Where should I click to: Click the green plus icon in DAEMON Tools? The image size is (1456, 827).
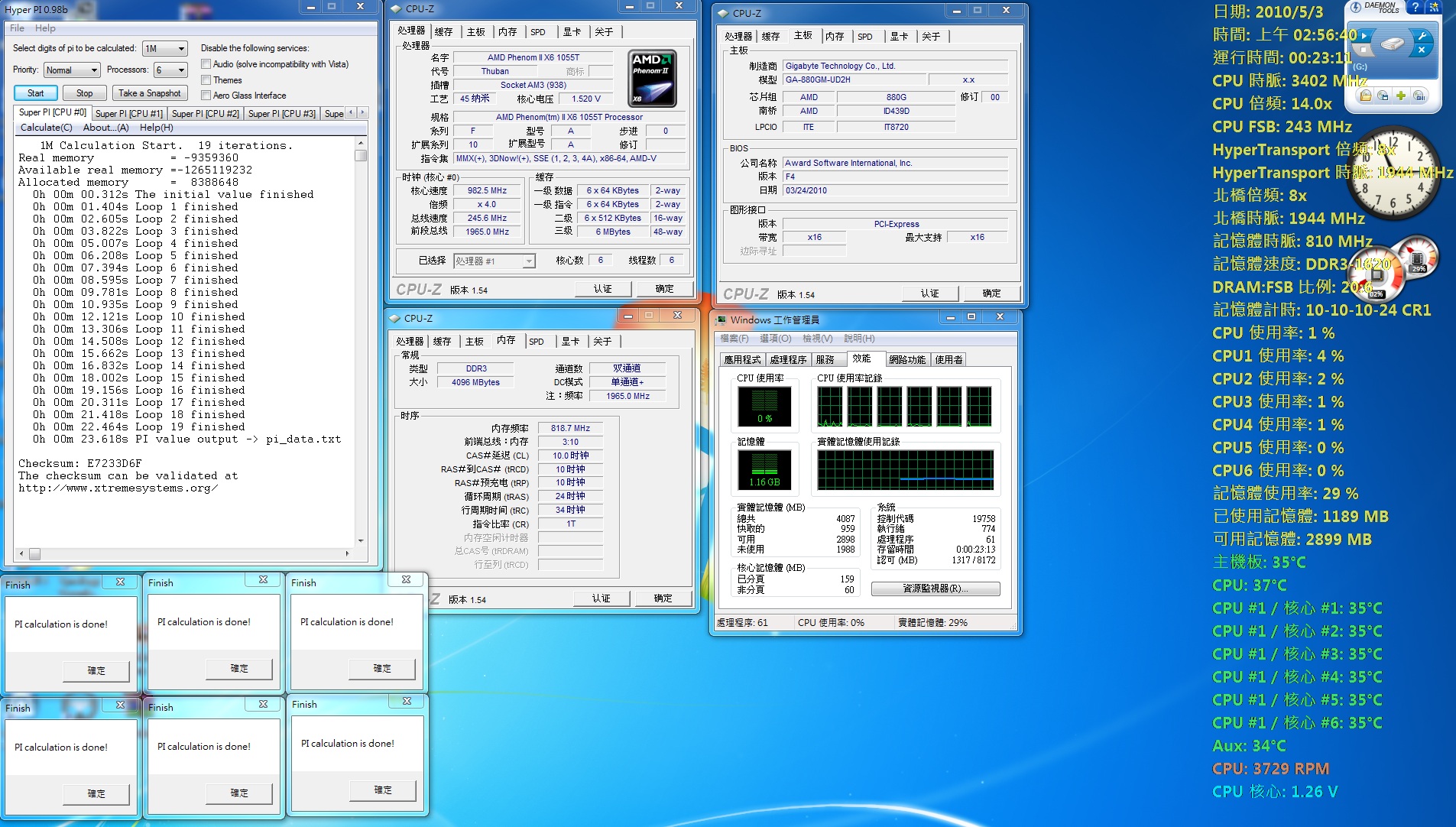[1401, 96]
